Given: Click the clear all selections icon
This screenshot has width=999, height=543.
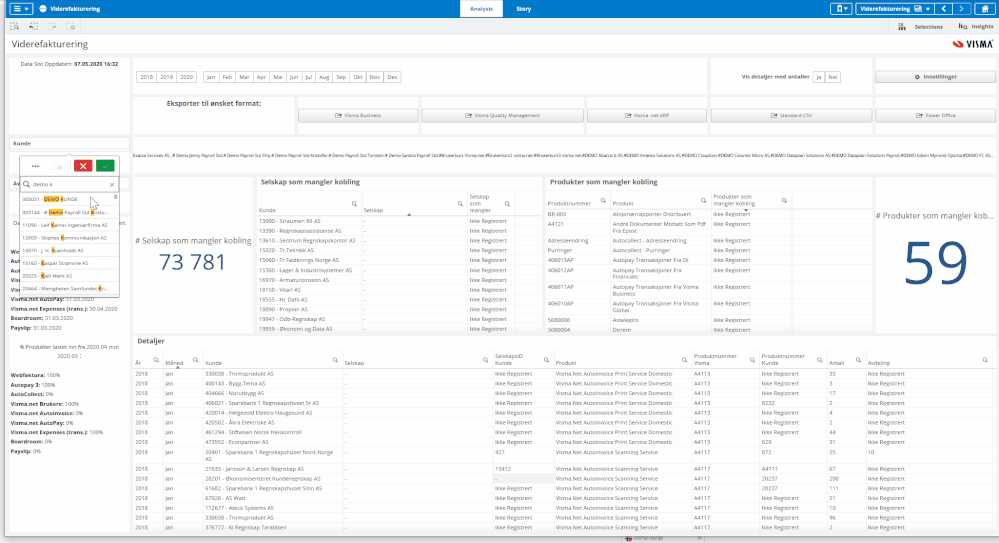Looking at the screenshot, I should (71, 27).
